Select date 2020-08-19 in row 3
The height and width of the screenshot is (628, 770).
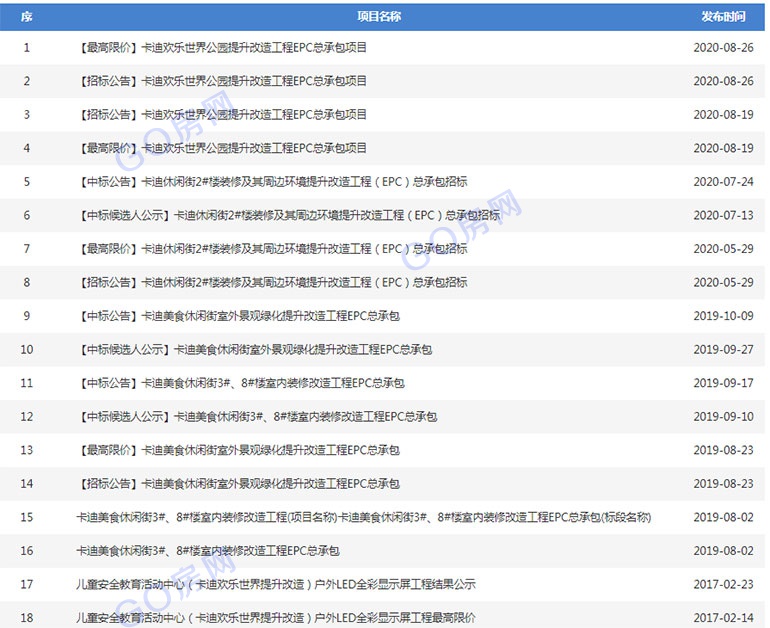(723, 114)
